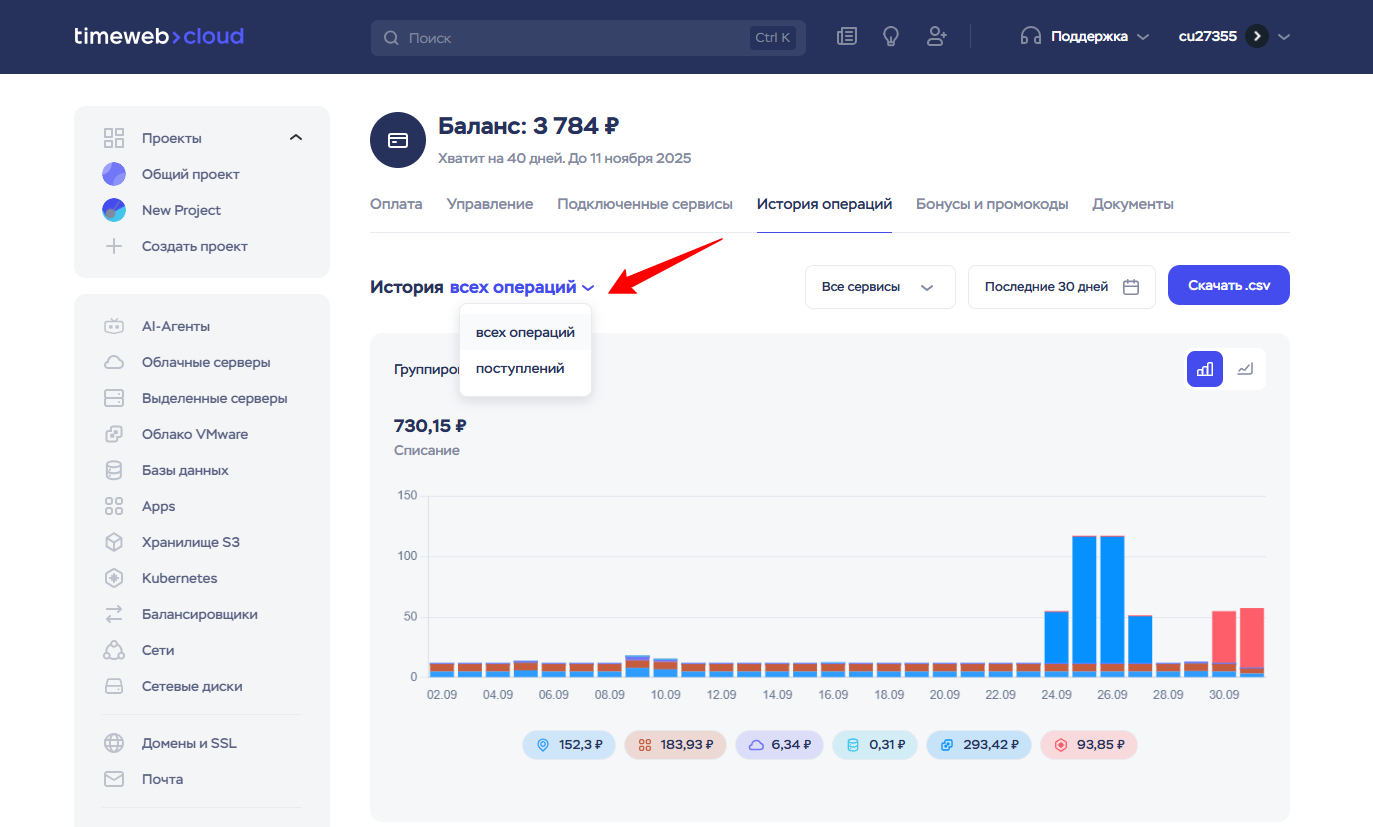
Task: Click the add user icon in header
Action: 936,37
